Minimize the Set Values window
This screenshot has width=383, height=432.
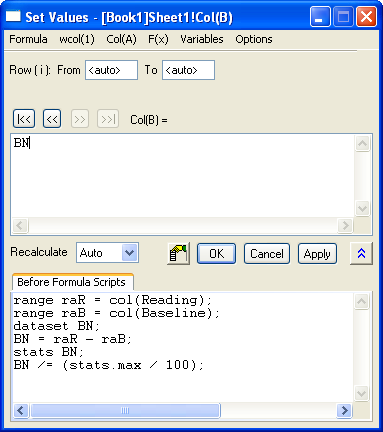320,17
